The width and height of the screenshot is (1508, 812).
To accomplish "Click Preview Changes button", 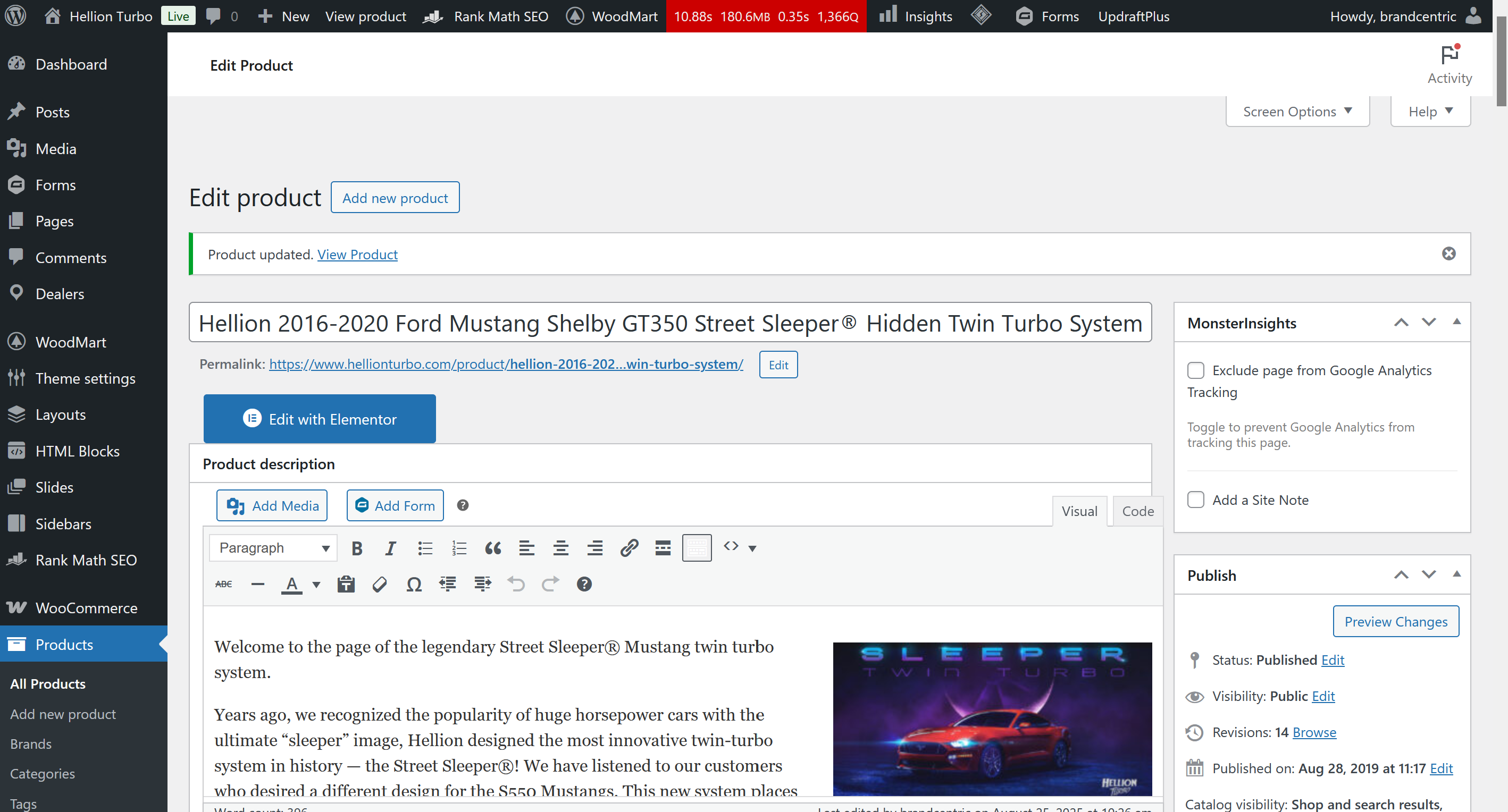I will pyautogui.click(x=1396, y=621).
